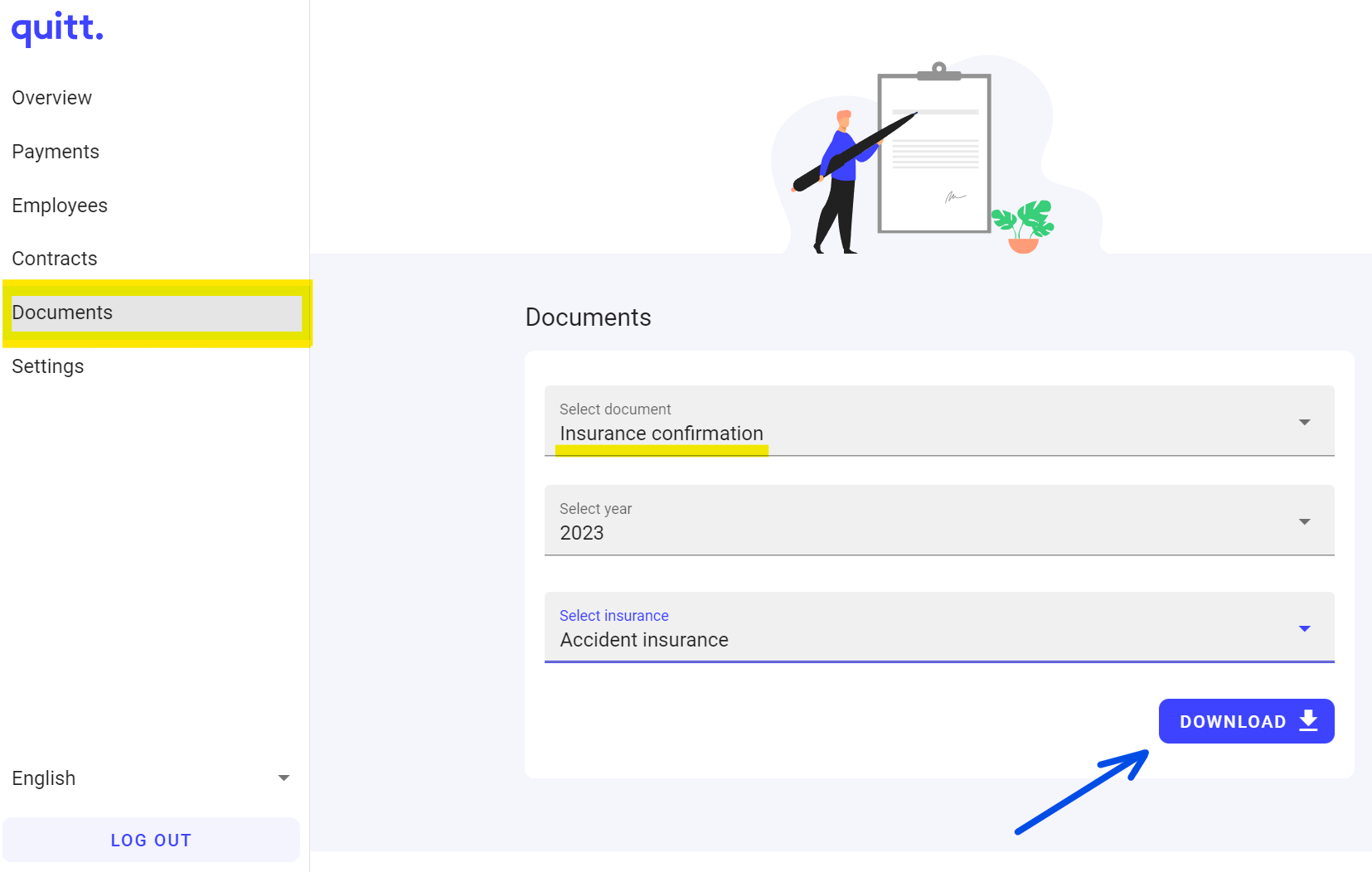Open the Employees section
Image resolution: width=1372 pixels, height=872 pixels.
pyautogui.click(x=60, y=206)
